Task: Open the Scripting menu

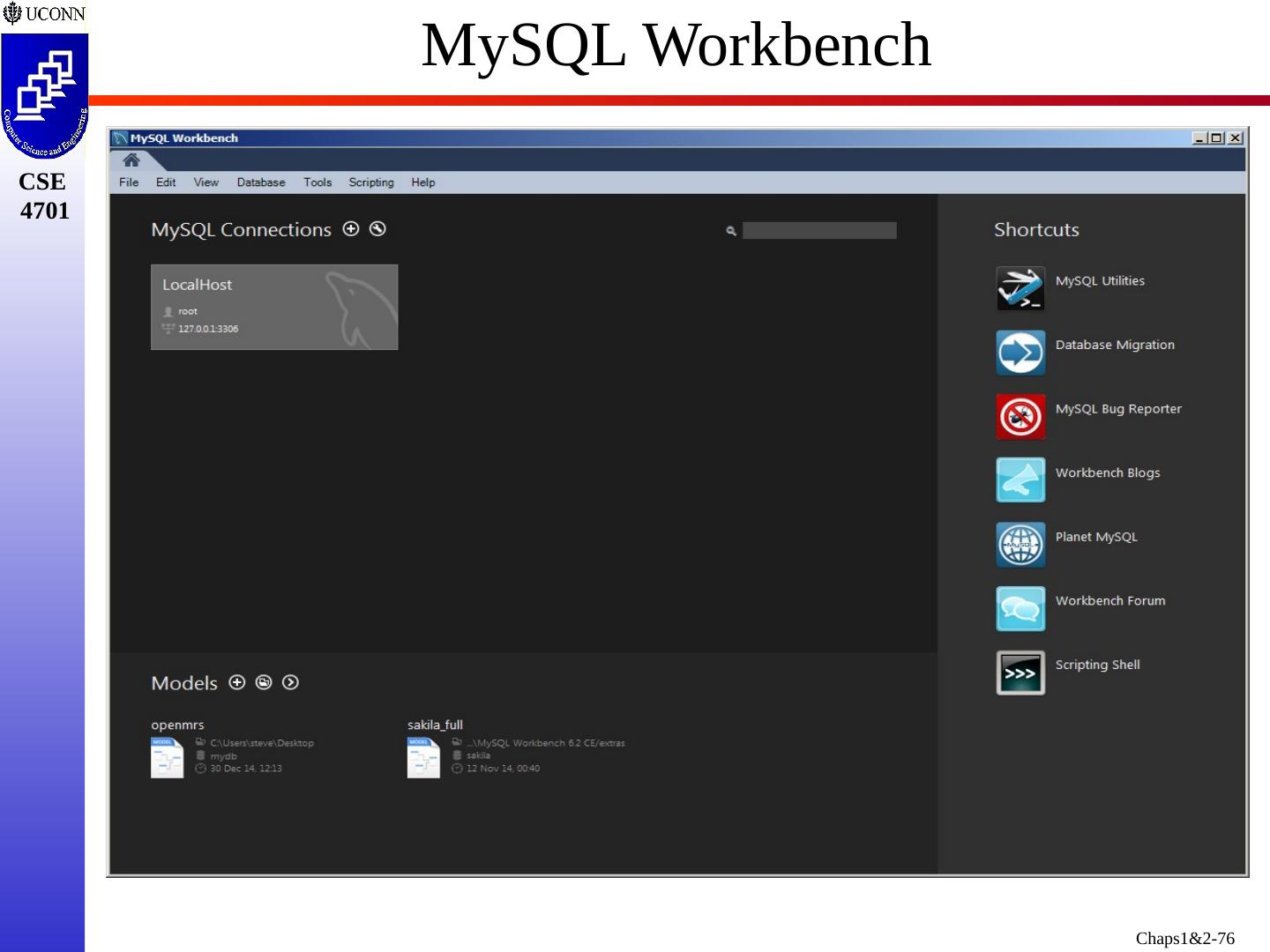Action: tap(371, 182)
